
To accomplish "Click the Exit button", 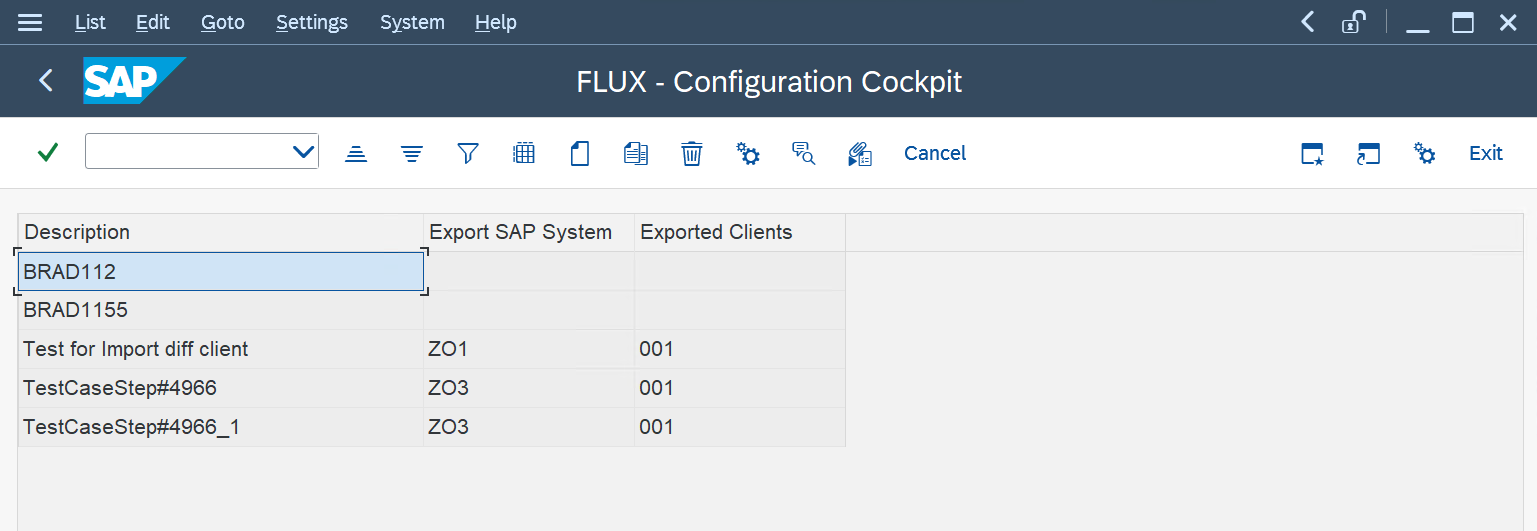I will click(x=1485, y=153).
